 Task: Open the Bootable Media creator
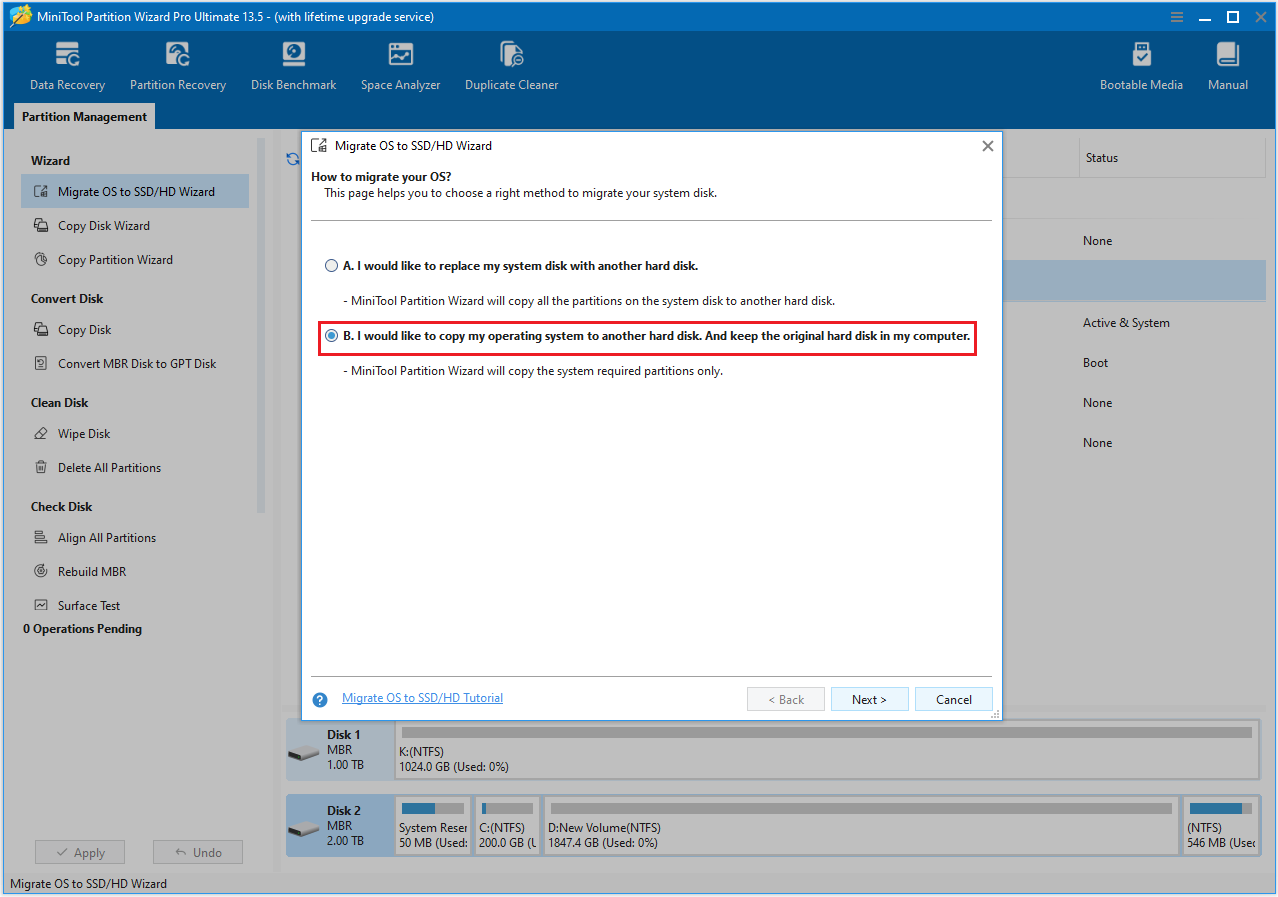coord(1141,65)
